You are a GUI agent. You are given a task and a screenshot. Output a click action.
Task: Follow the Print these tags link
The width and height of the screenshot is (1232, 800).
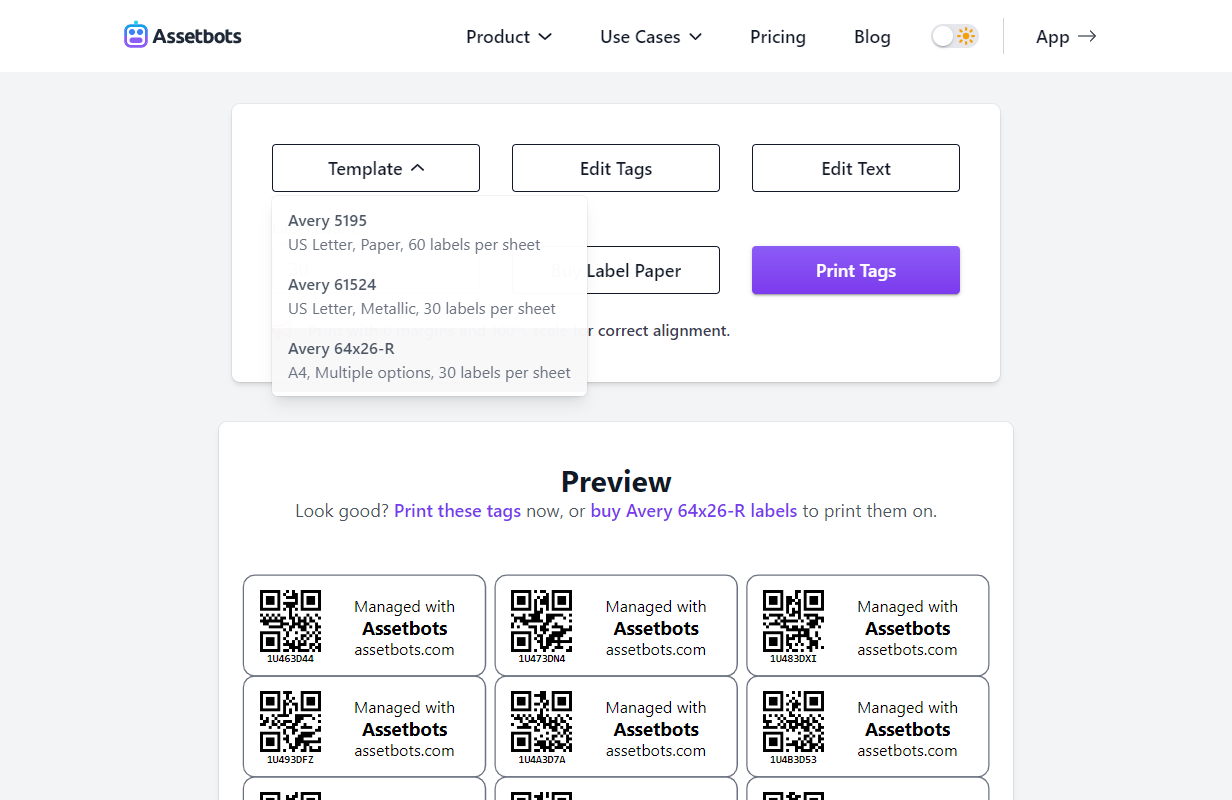[x=457, y=511]
